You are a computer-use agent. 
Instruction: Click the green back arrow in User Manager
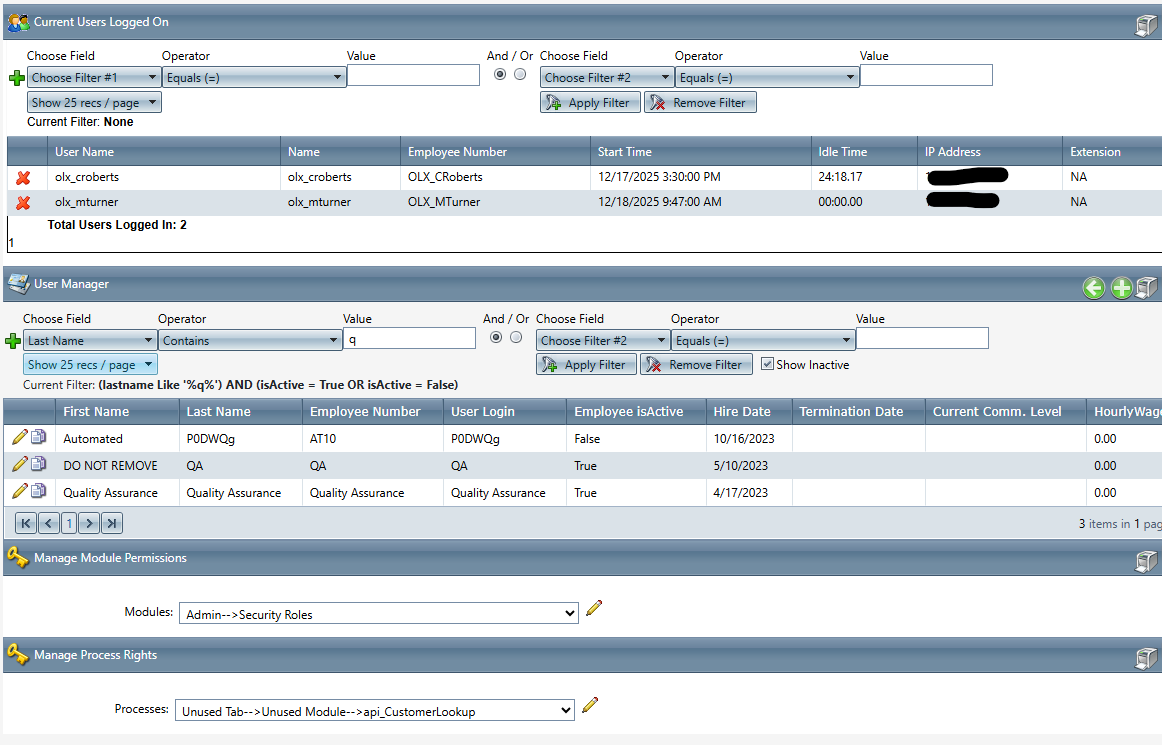[x=1093, y=288]
